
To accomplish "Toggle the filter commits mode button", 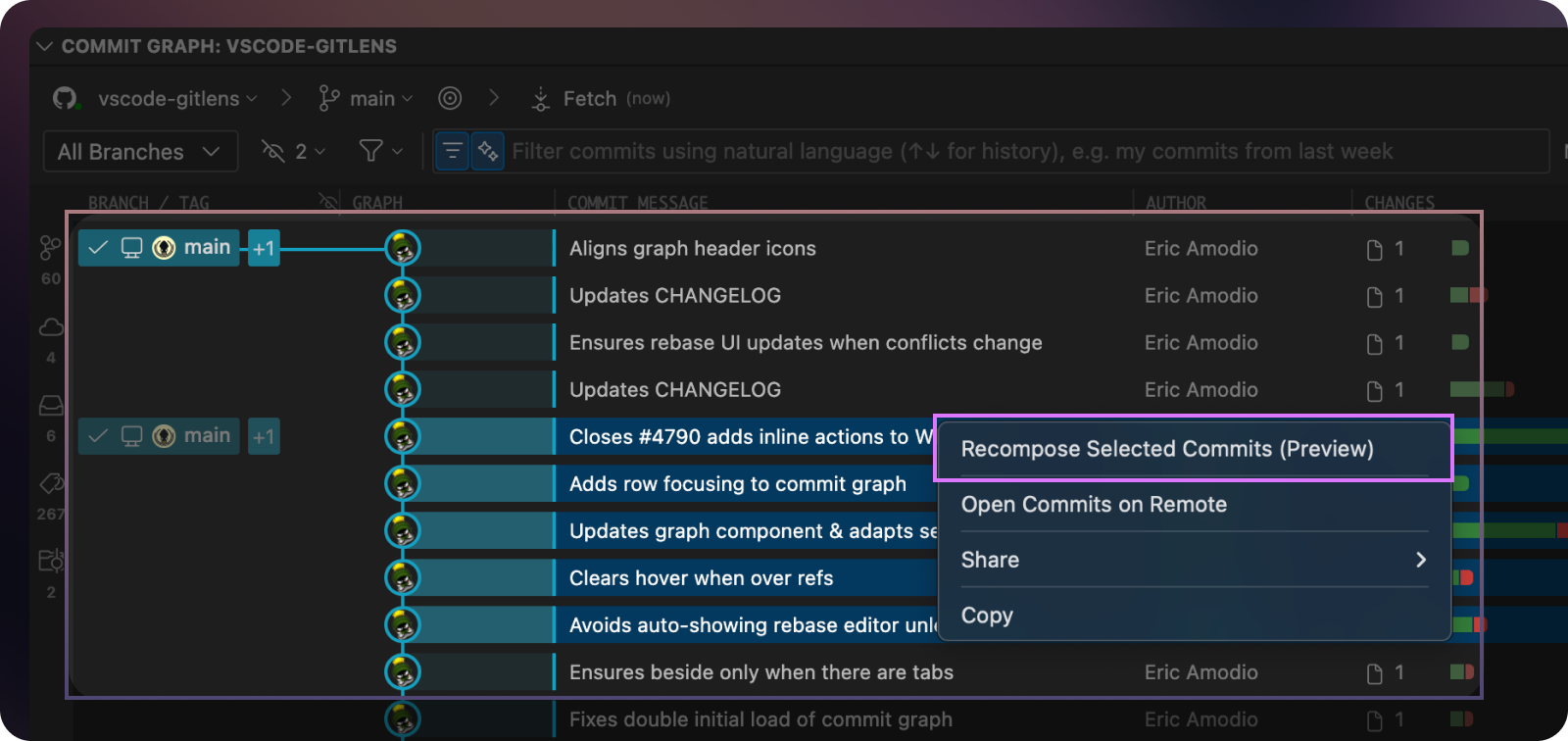I will click(452, 151).
